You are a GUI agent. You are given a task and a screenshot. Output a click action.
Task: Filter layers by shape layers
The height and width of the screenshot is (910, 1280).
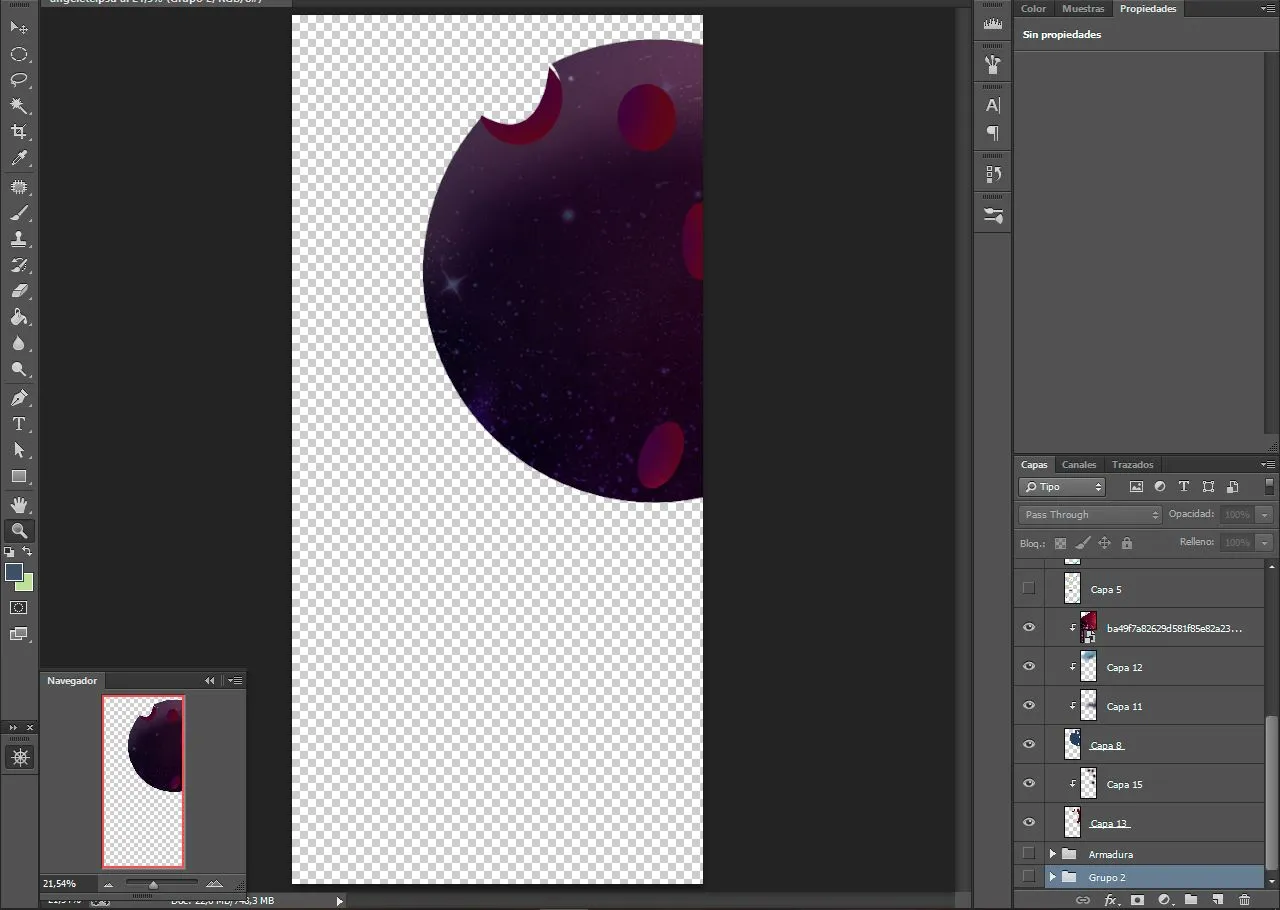[1208, 487]
